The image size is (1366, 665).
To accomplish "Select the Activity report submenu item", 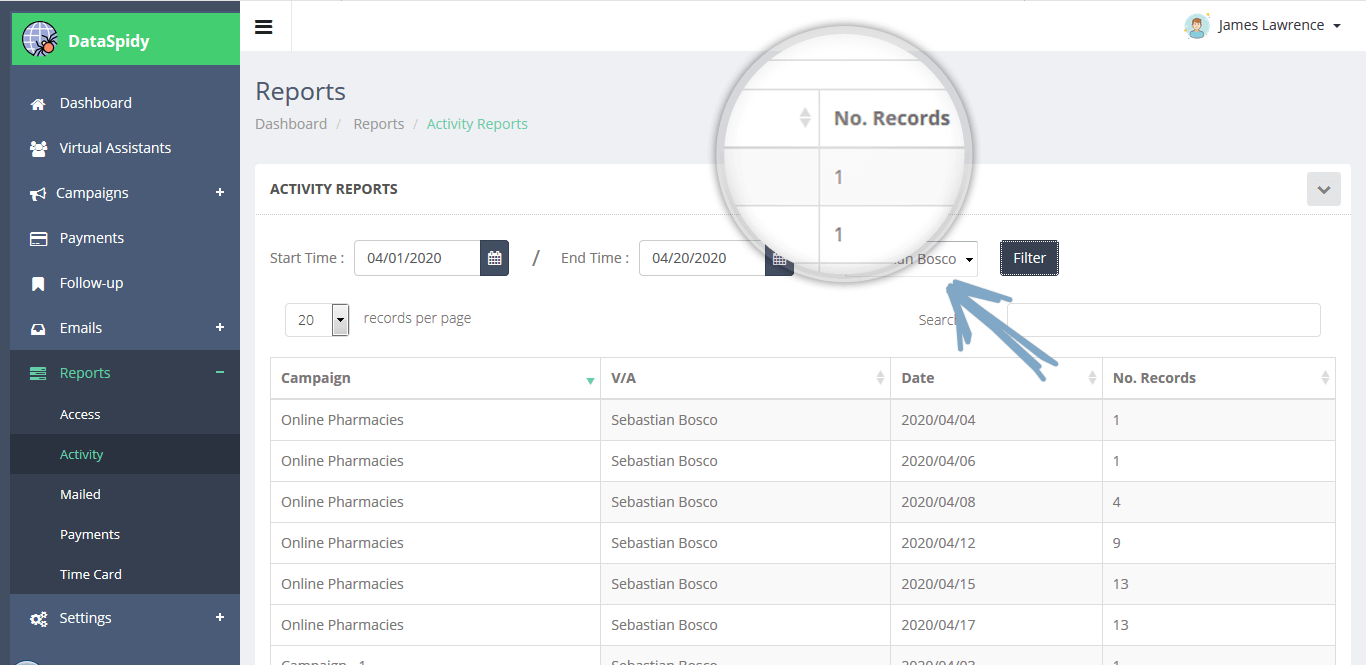I will click(x=81, y=454).
